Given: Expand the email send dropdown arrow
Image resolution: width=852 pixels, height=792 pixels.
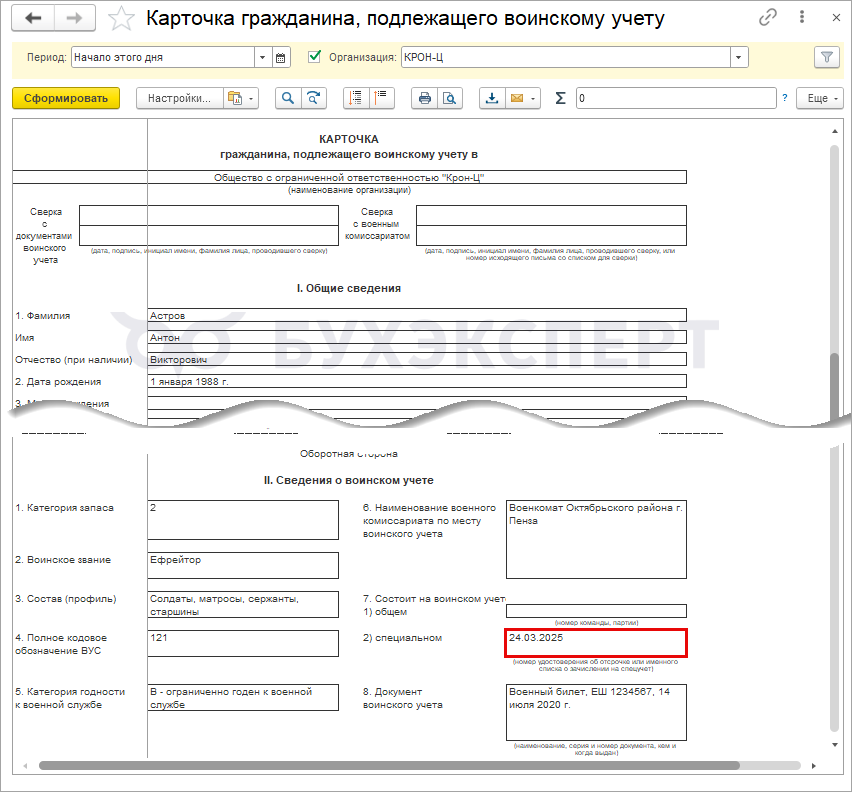Looking at the screenshot, I should [x=534, y=99].
